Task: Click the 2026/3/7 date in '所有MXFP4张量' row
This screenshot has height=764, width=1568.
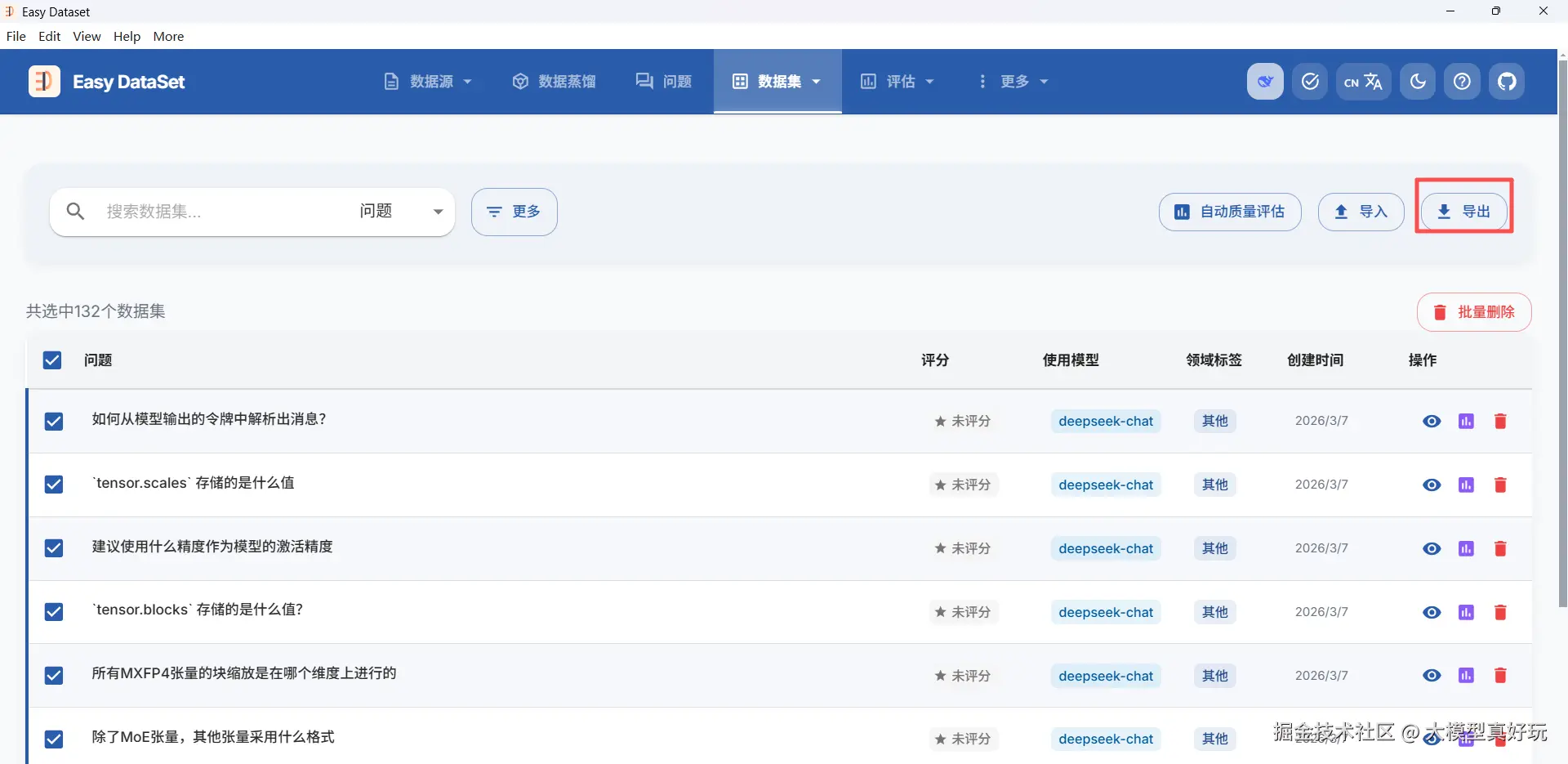Action: coord(1321,676)
